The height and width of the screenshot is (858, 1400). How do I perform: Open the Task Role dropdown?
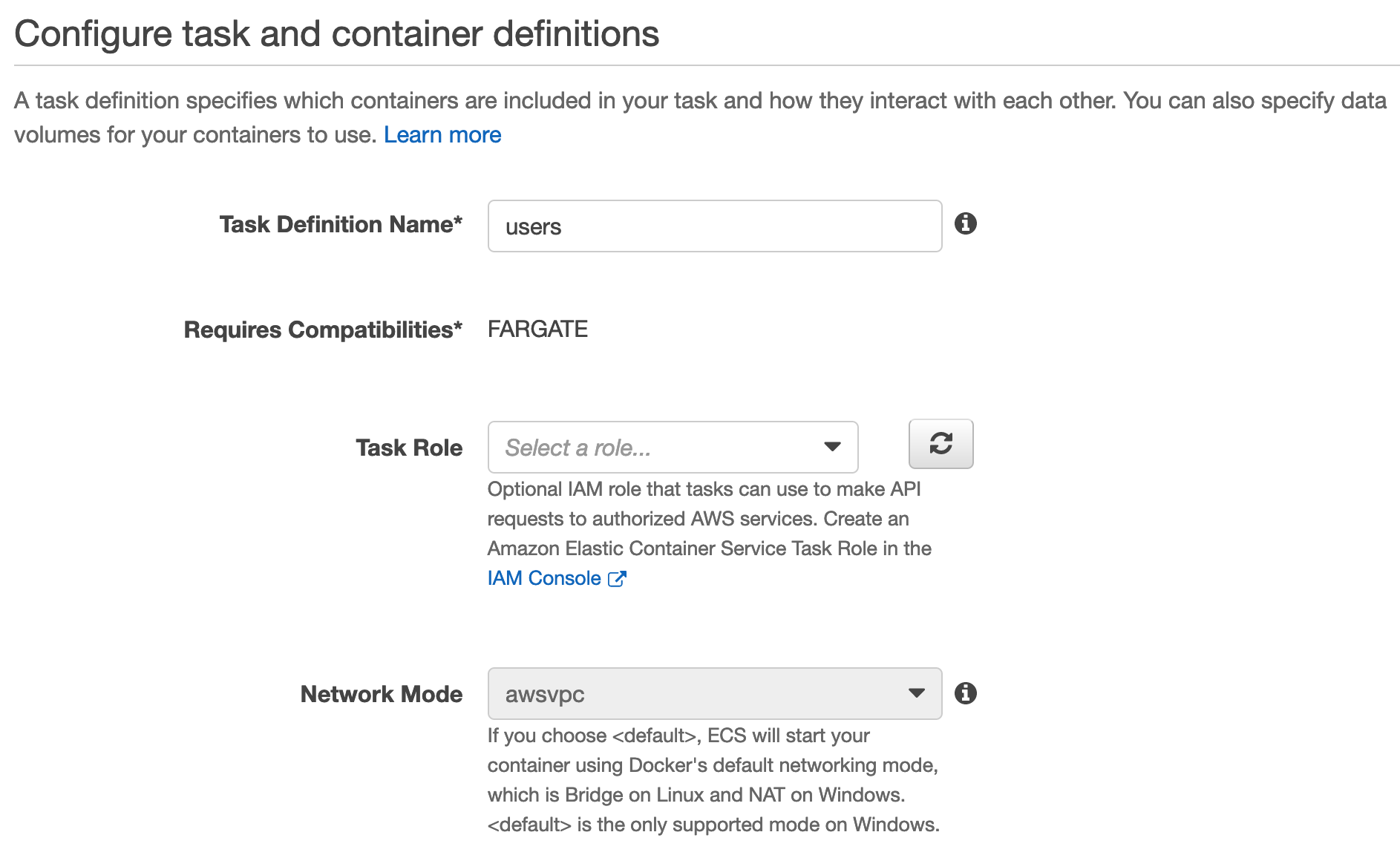[673, 447]
